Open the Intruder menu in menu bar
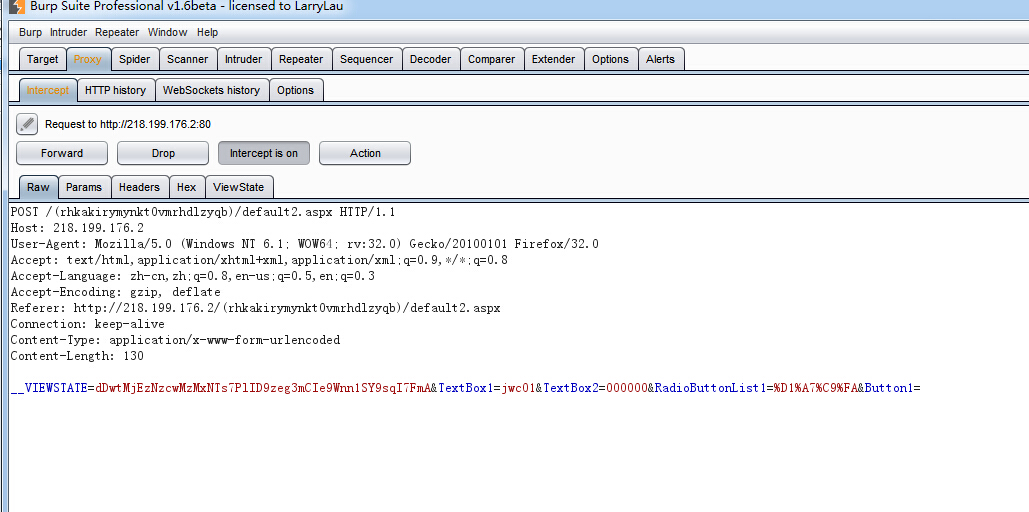This screenshot has height=512, width=1029. coord(68,32)
